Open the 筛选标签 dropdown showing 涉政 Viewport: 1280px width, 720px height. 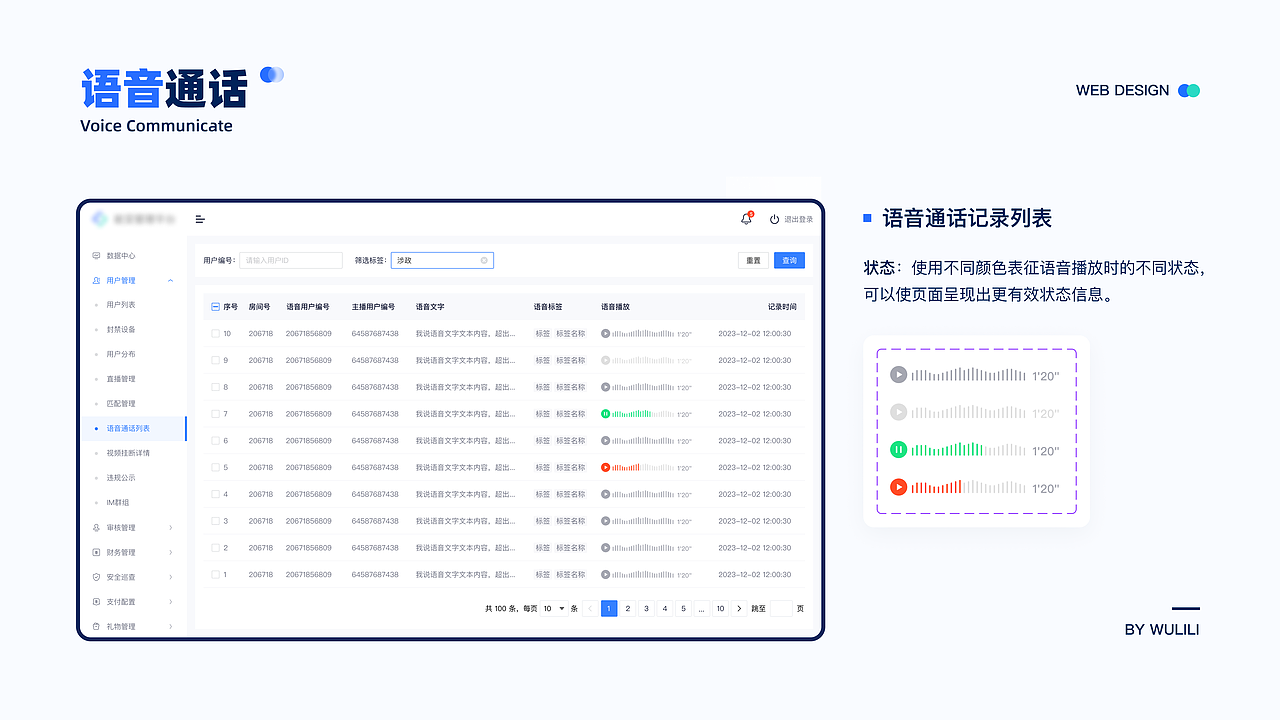(442, 260)
